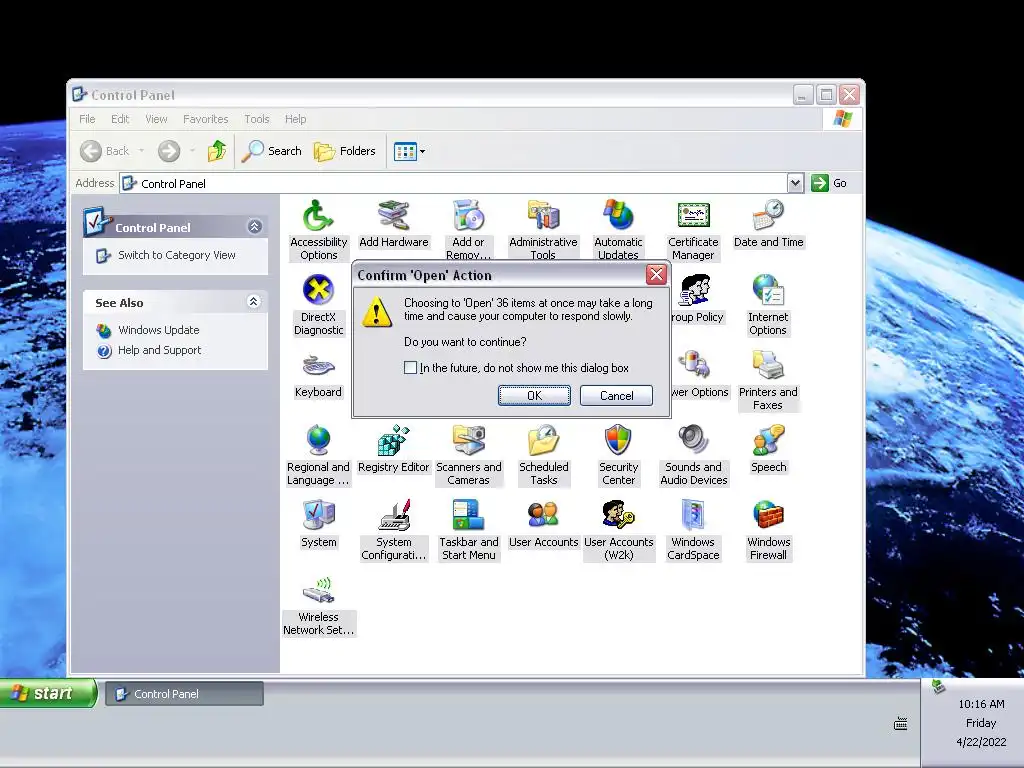The width and height of the screenshot is (1024, 768).
Task: Open the Keyboard icon
Action: (x=318, y=374)
